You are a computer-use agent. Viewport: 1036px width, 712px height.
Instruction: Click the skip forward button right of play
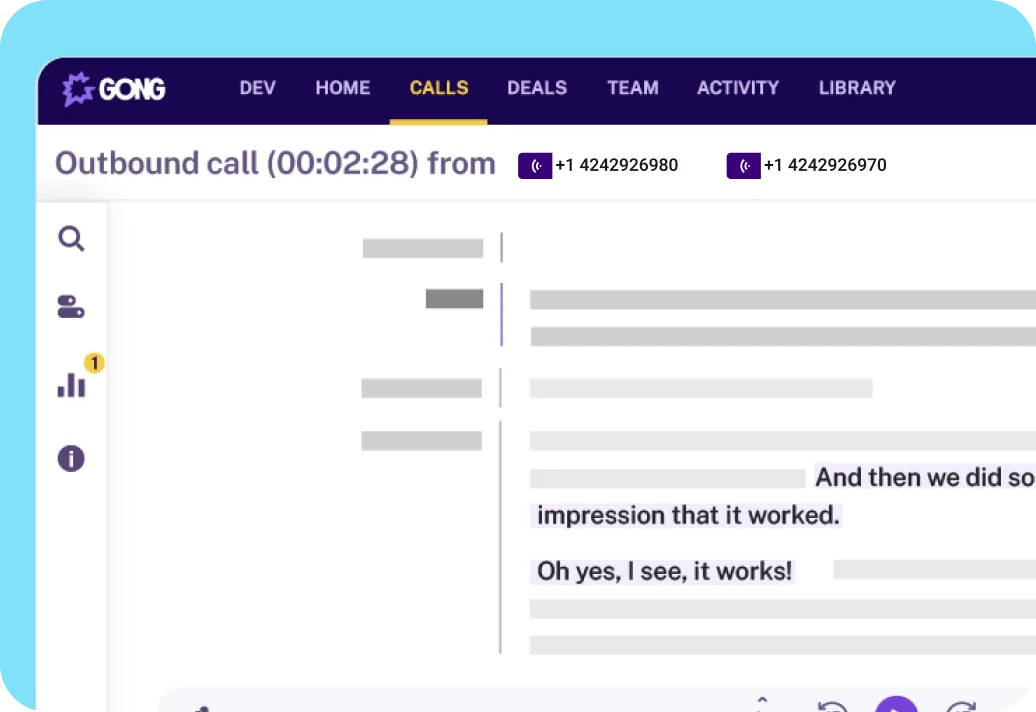960,706
